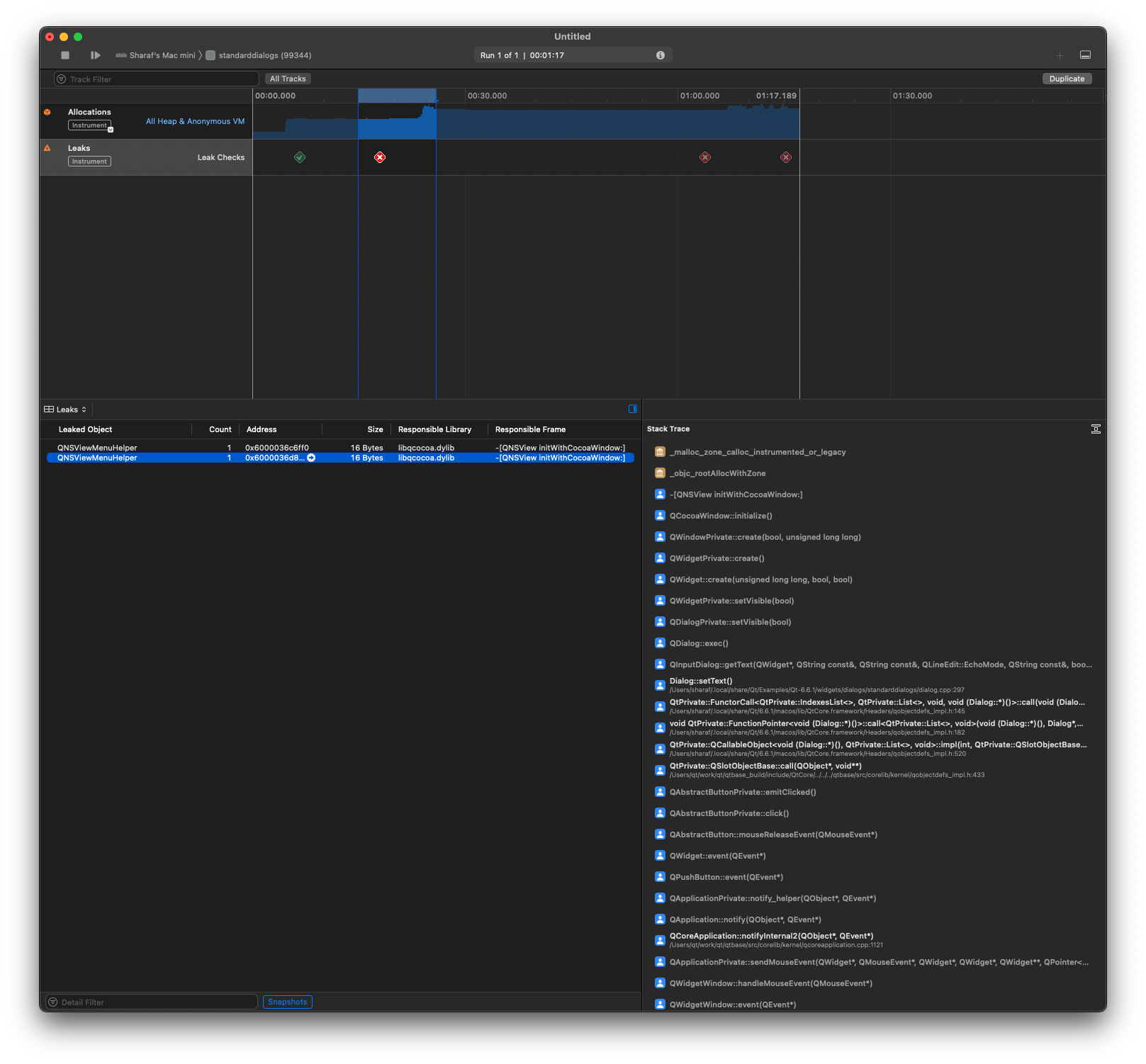Click the All Heap & Anonymous VM label
The image size is (1146, 1064).
195,121
